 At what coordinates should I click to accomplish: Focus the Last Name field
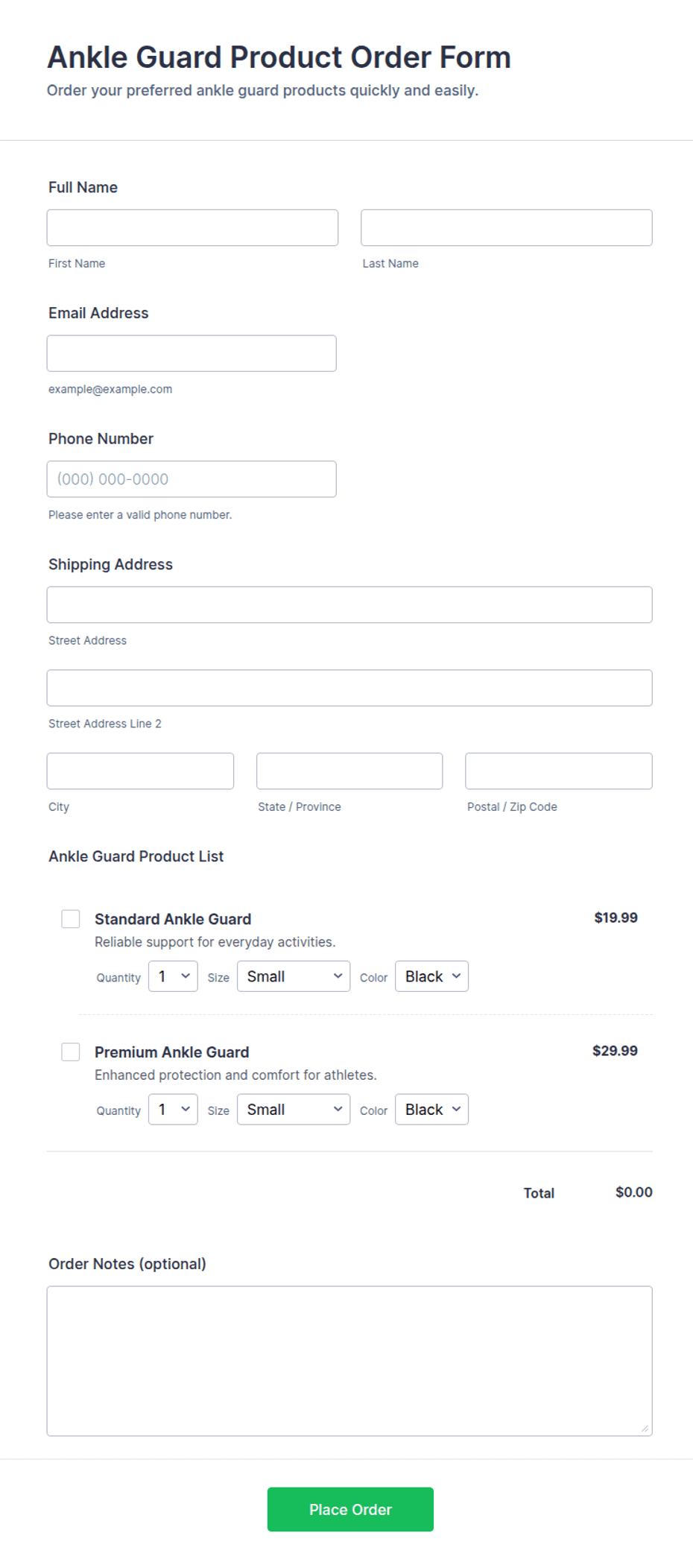(507, 227)
